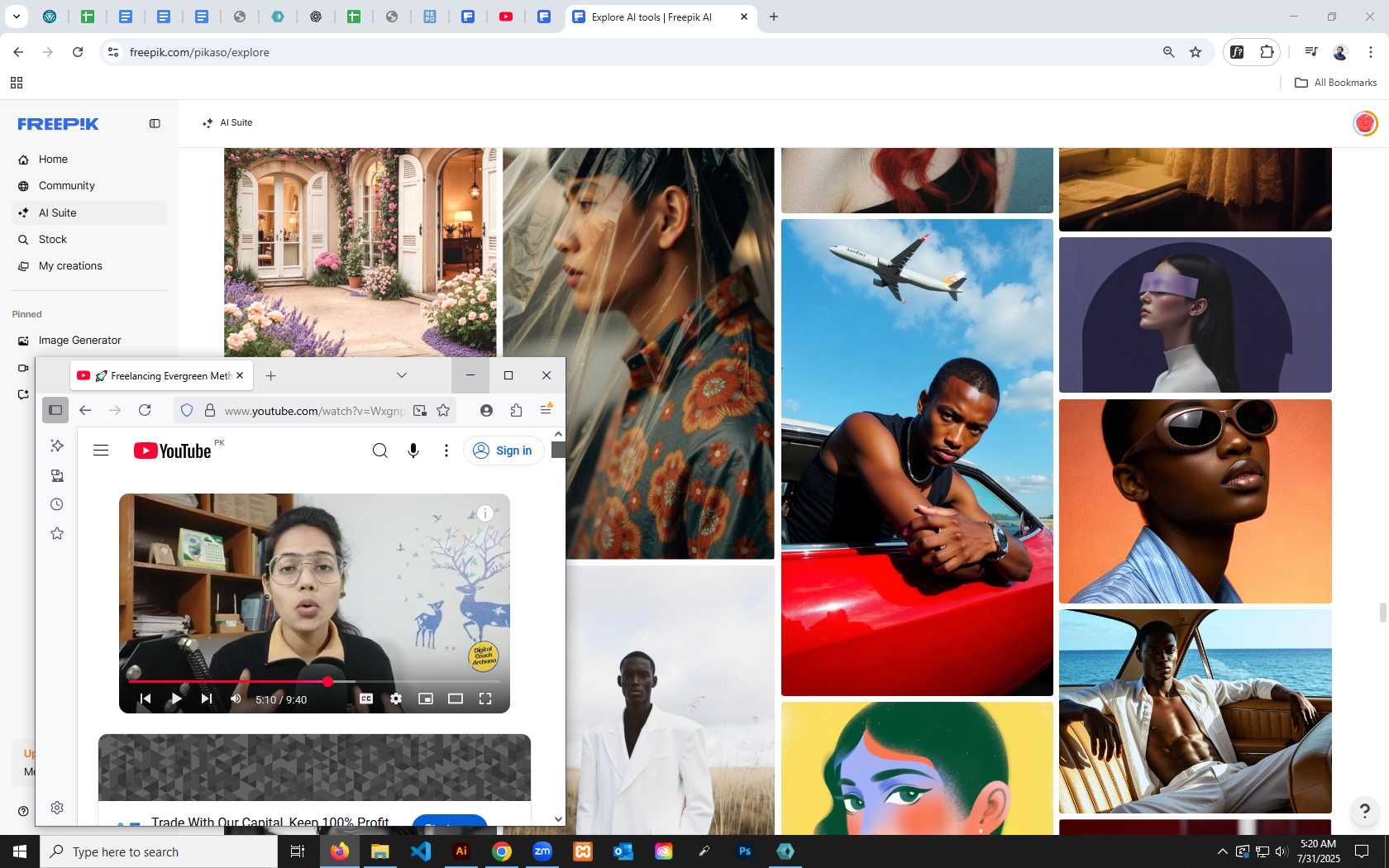Open Firefox sidebar bookmarks star icon
1389x868 pixels.
click(x=57, y=533)
